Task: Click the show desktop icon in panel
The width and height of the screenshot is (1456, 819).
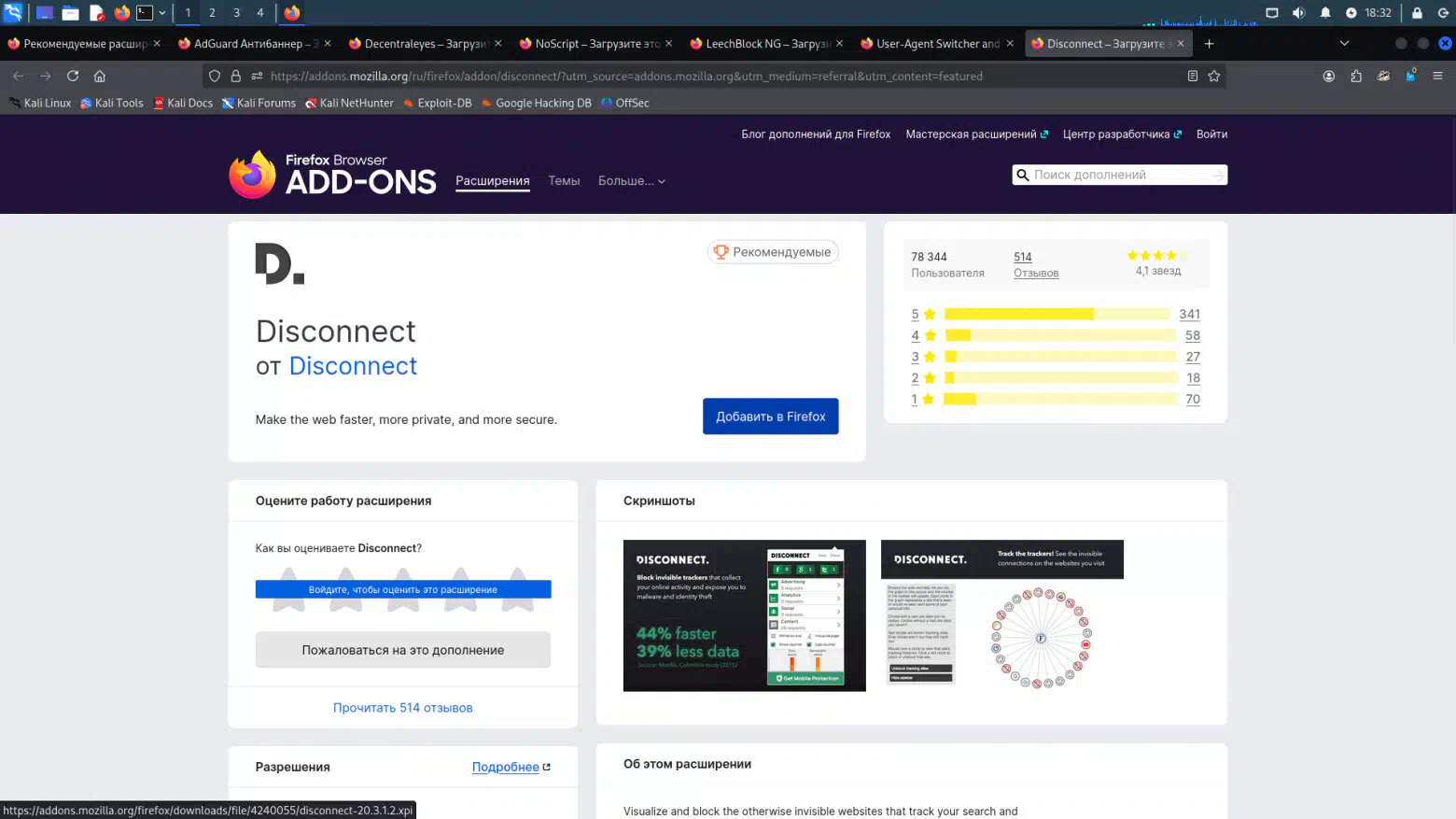Action: point(44,13)
